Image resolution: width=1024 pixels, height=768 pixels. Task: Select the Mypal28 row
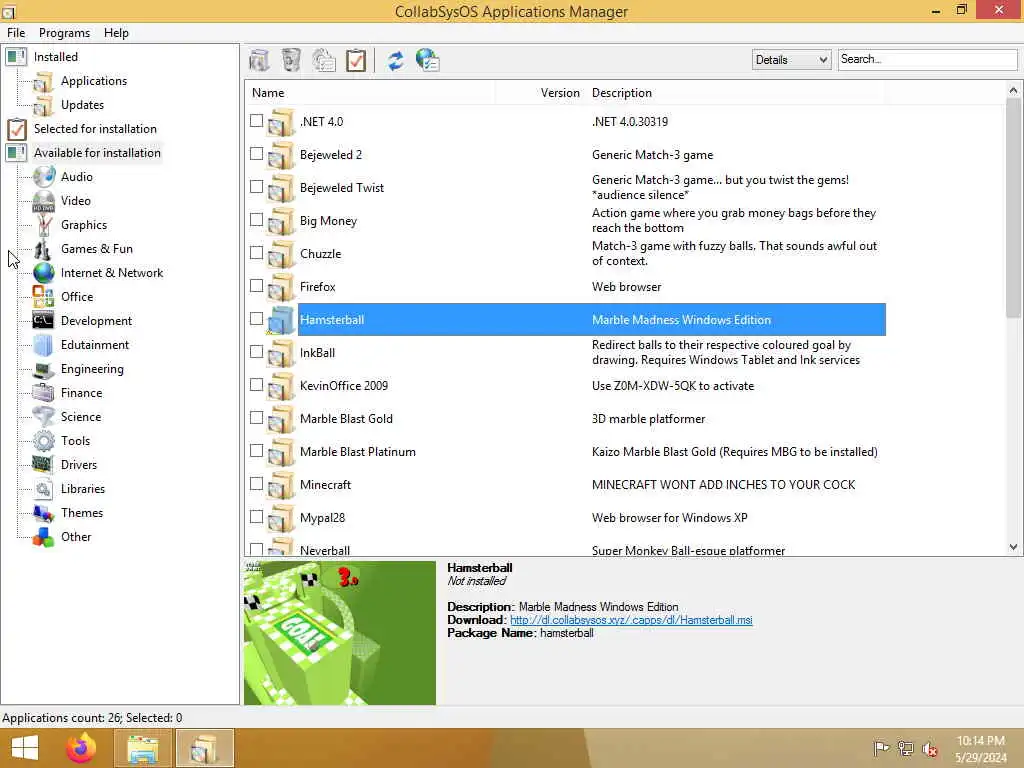click(566, 518)
